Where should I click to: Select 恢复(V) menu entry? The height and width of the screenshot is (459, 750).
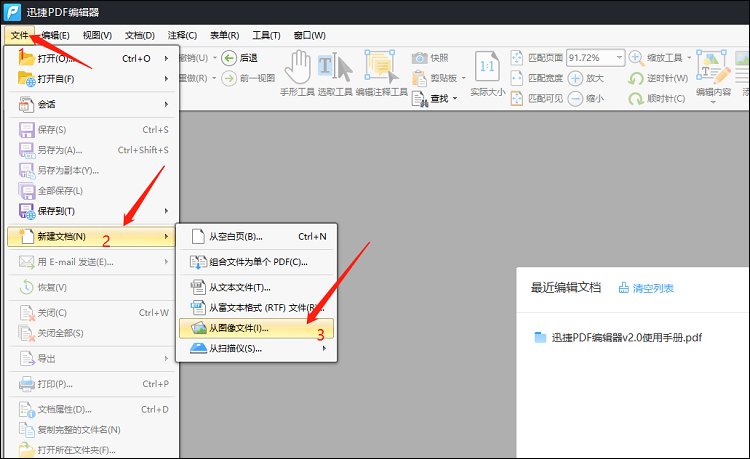click(93, 287)
